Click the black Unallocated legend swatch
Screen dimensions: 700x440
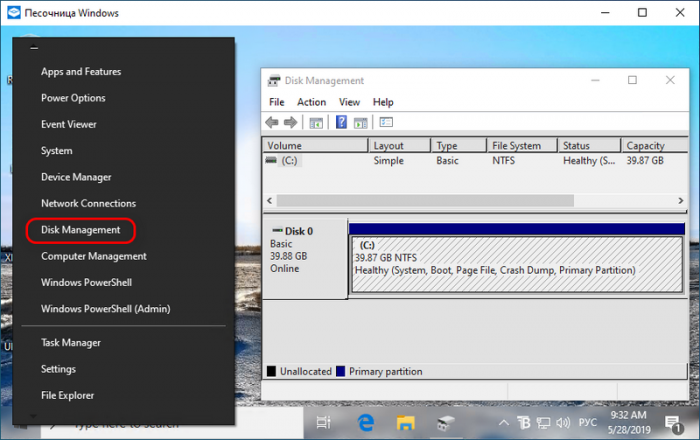click(x=271, y=371)
